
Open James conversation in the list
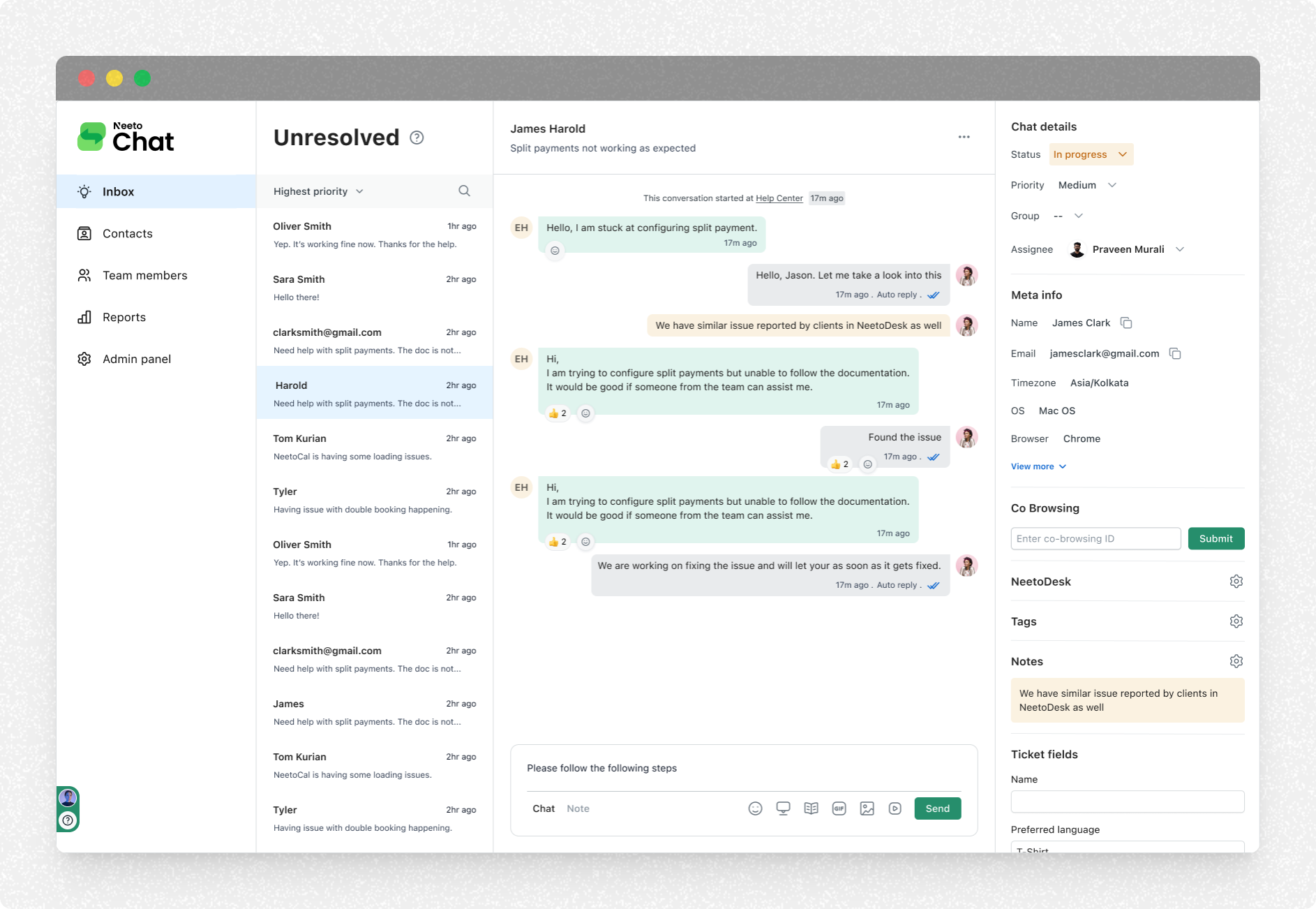pyautogui.click(x=375, y=712)
